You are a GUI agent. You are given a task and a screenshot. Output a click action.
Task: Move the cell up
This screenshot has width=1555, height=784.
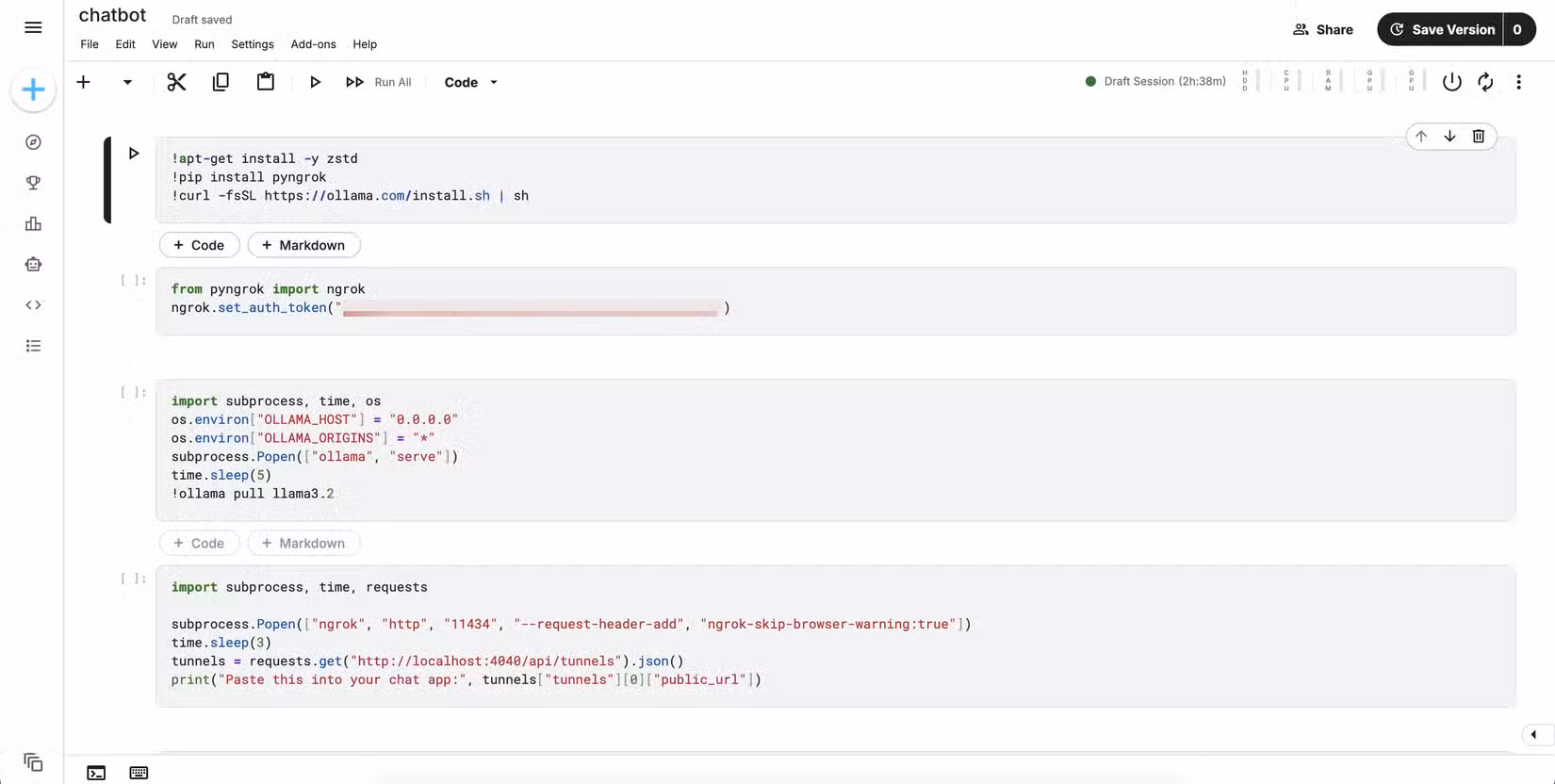click(x=1421, y=137)
